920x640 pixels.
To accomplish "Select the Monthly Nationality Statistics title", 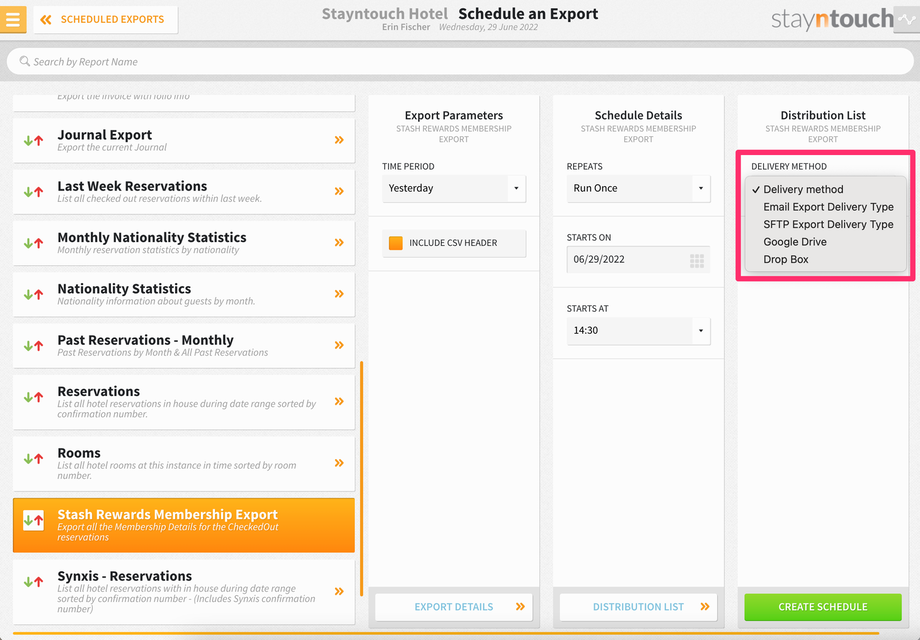I will click(x=152, y=238).
